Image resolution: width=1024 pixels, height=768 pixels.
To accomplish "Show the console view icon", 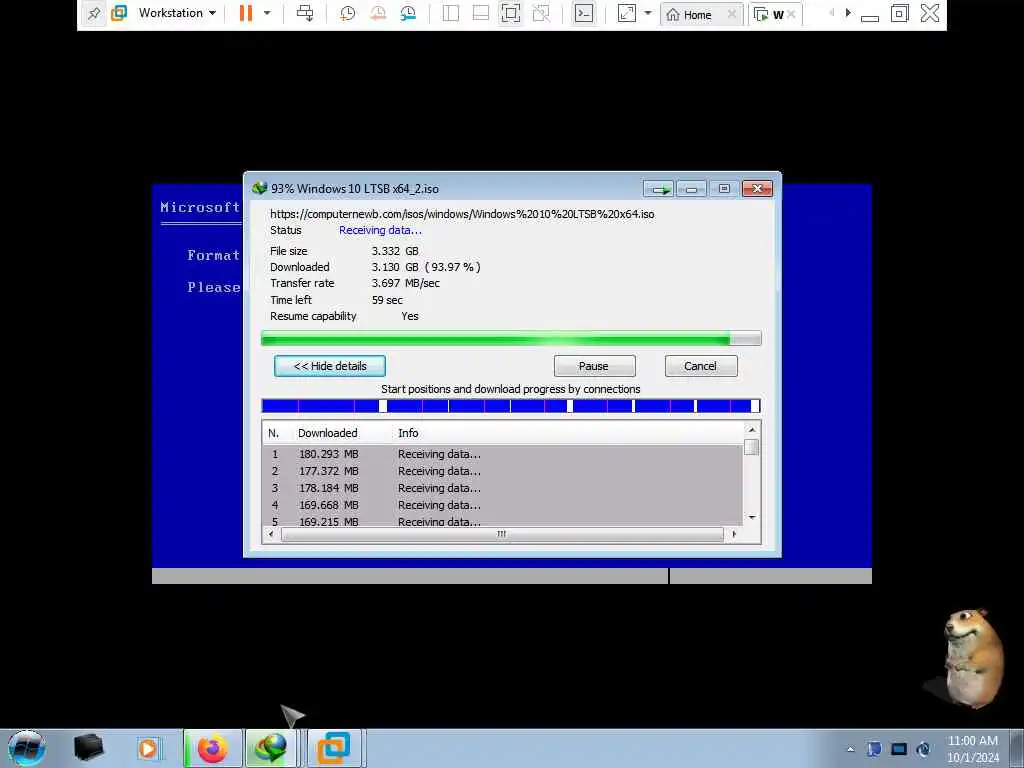I will (584, 13).
